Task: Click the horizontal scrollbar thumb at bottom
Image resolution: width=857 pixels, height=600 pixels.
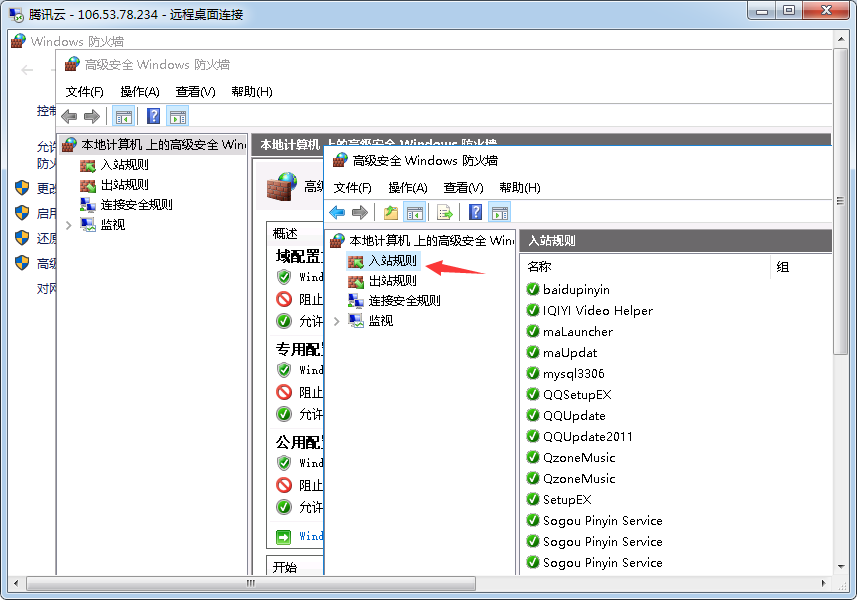Action: coord(251,583)
